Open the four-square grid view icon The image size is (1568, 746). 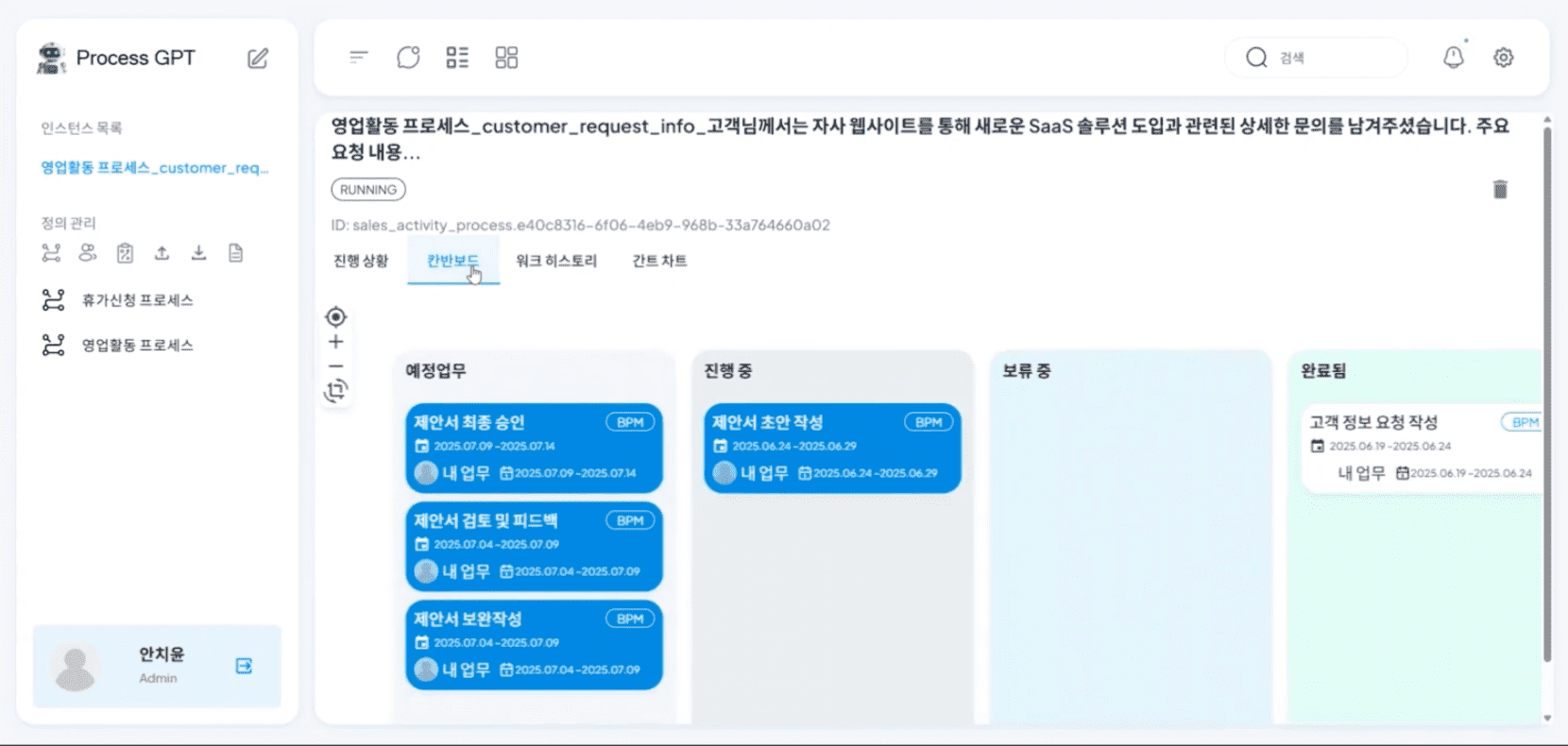[x=506, y=58]
